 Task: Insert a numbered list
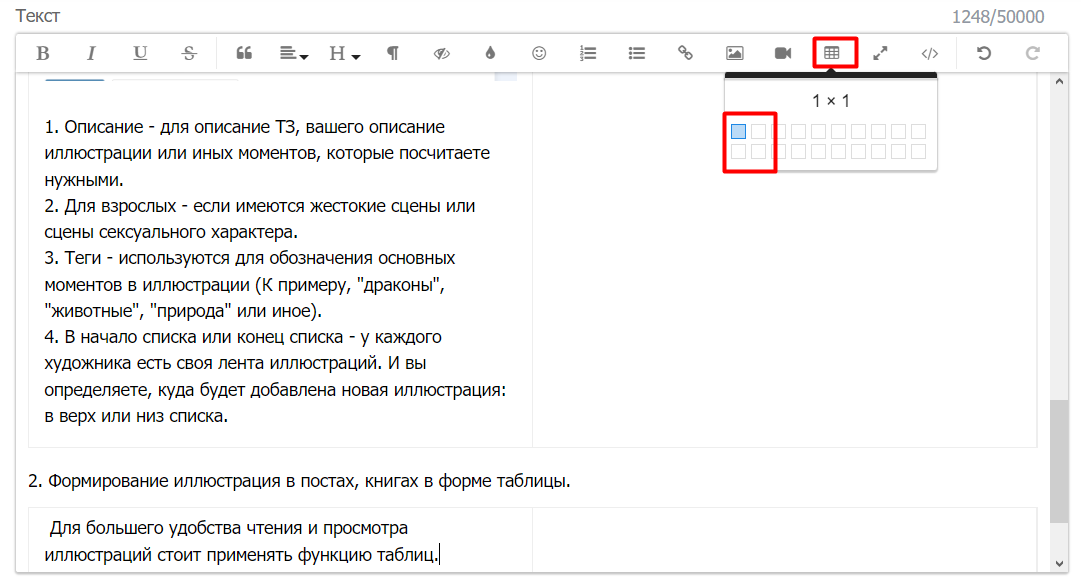tap(588, 54)
